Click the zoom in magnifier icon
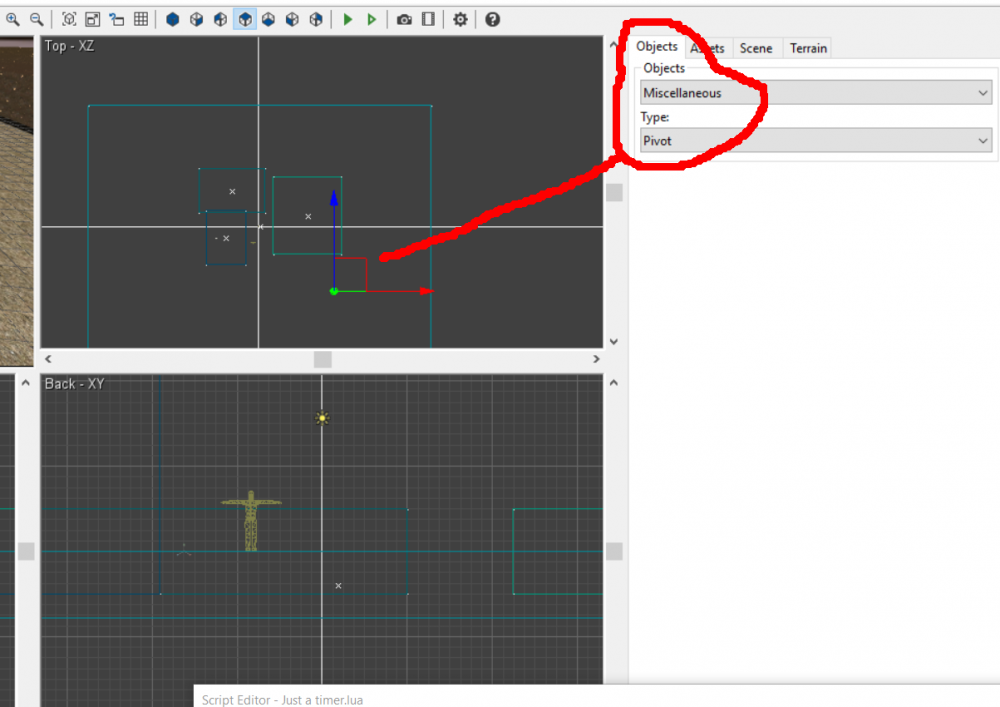Image resolution: width=1000 pixels, height=707 pixels. [x=13, y=19]
